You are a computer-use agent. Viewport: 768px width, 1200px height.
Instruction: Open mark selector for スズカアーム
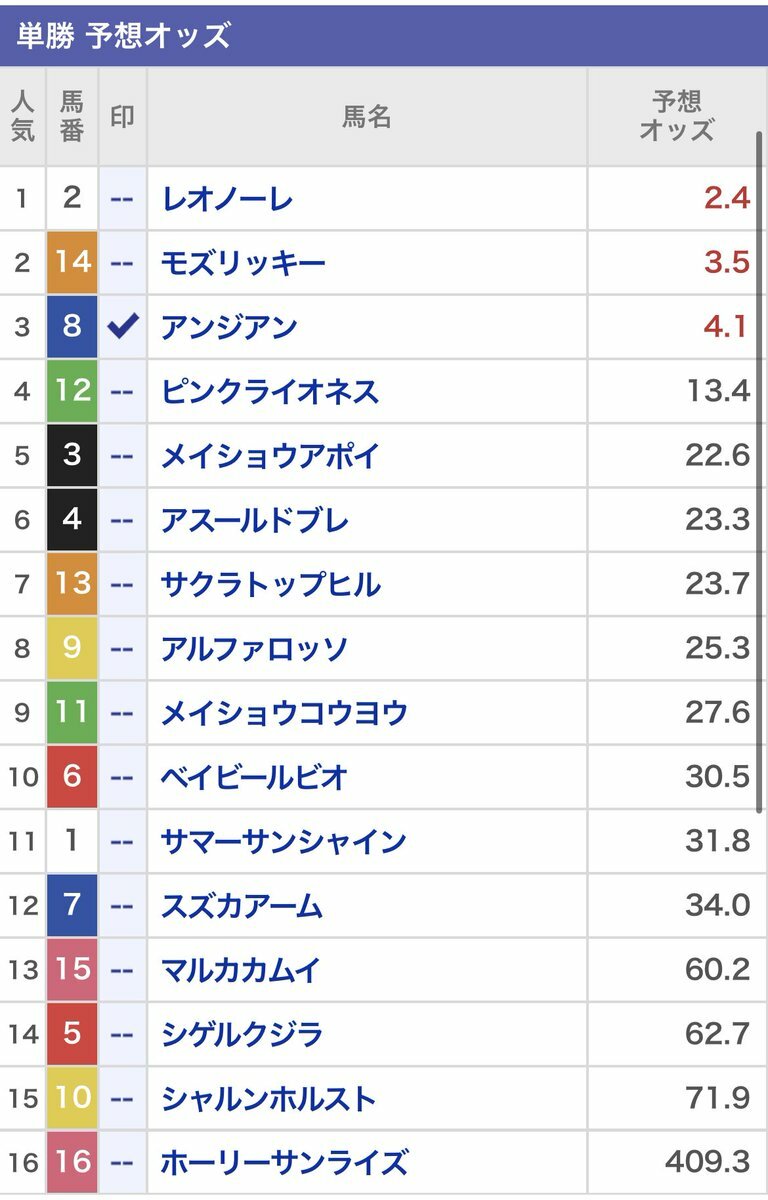coord(122,906)
